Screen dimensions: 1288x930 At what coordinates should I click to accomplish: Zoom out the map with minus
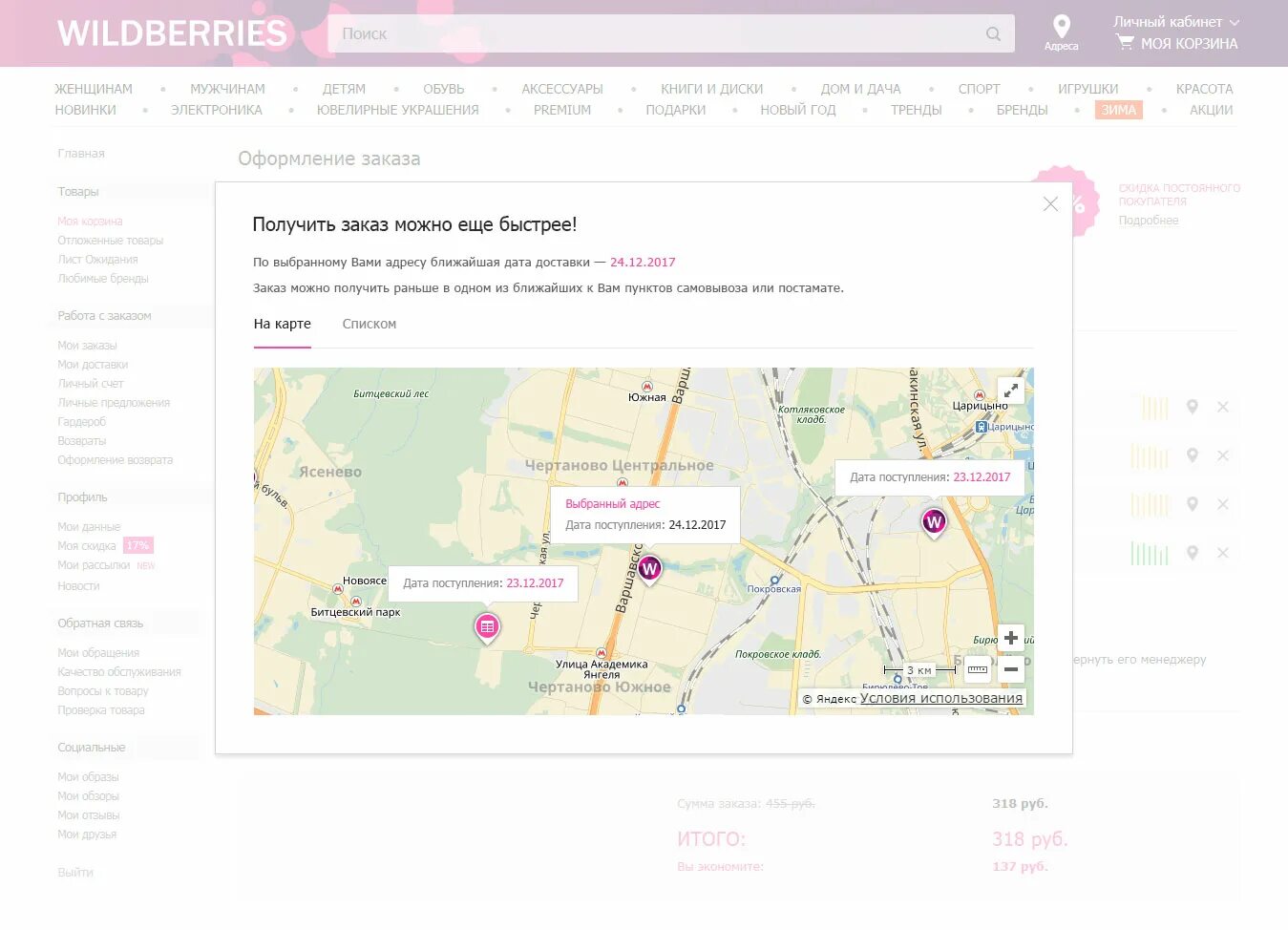click(1010, 669)
